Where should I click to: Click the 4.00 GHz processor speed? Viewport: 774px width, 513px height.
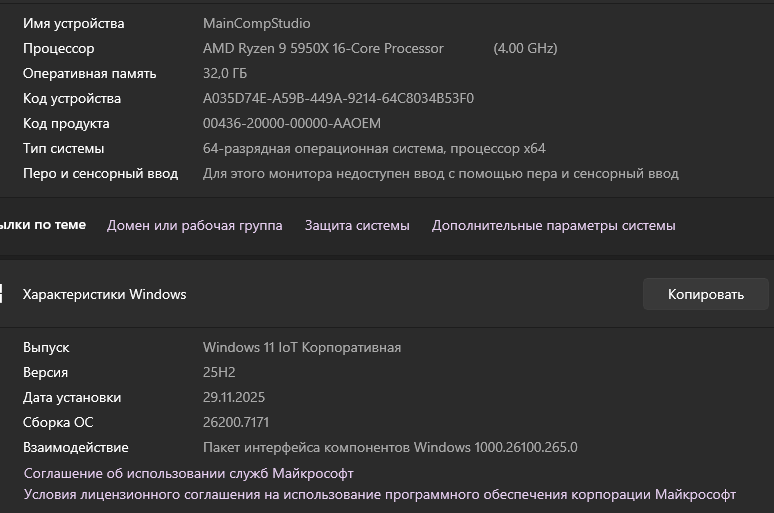(525, 48)
